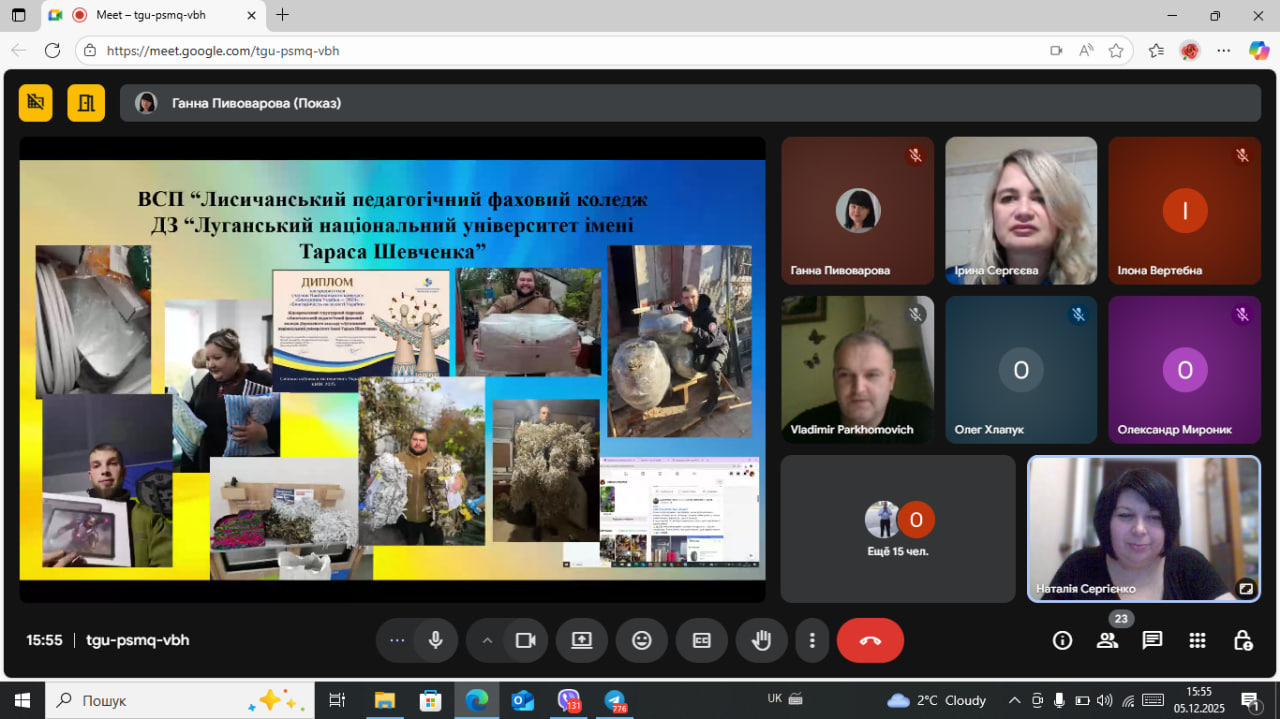Toggle closed captions in the call

701,640
